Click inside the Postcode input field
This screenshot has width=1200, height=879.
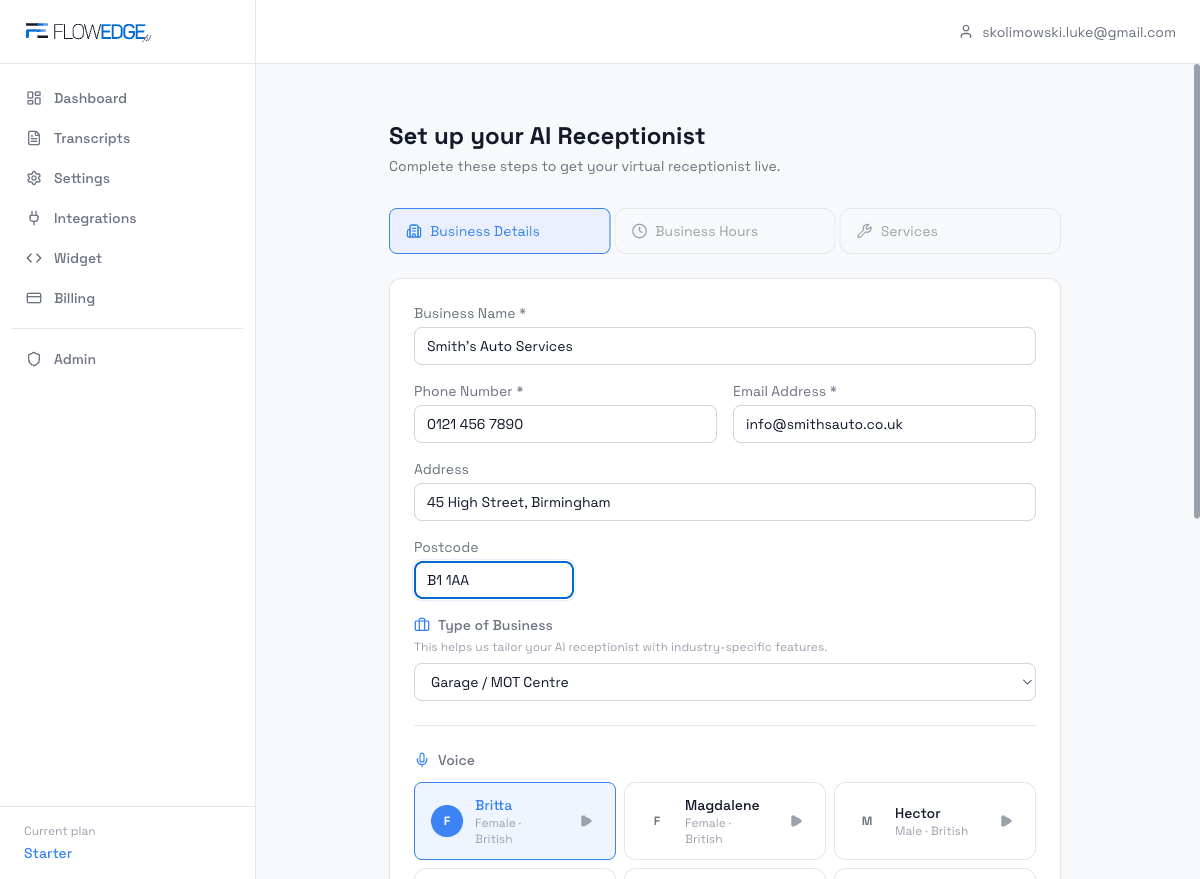pyautogui.click(x=493, y=580)
